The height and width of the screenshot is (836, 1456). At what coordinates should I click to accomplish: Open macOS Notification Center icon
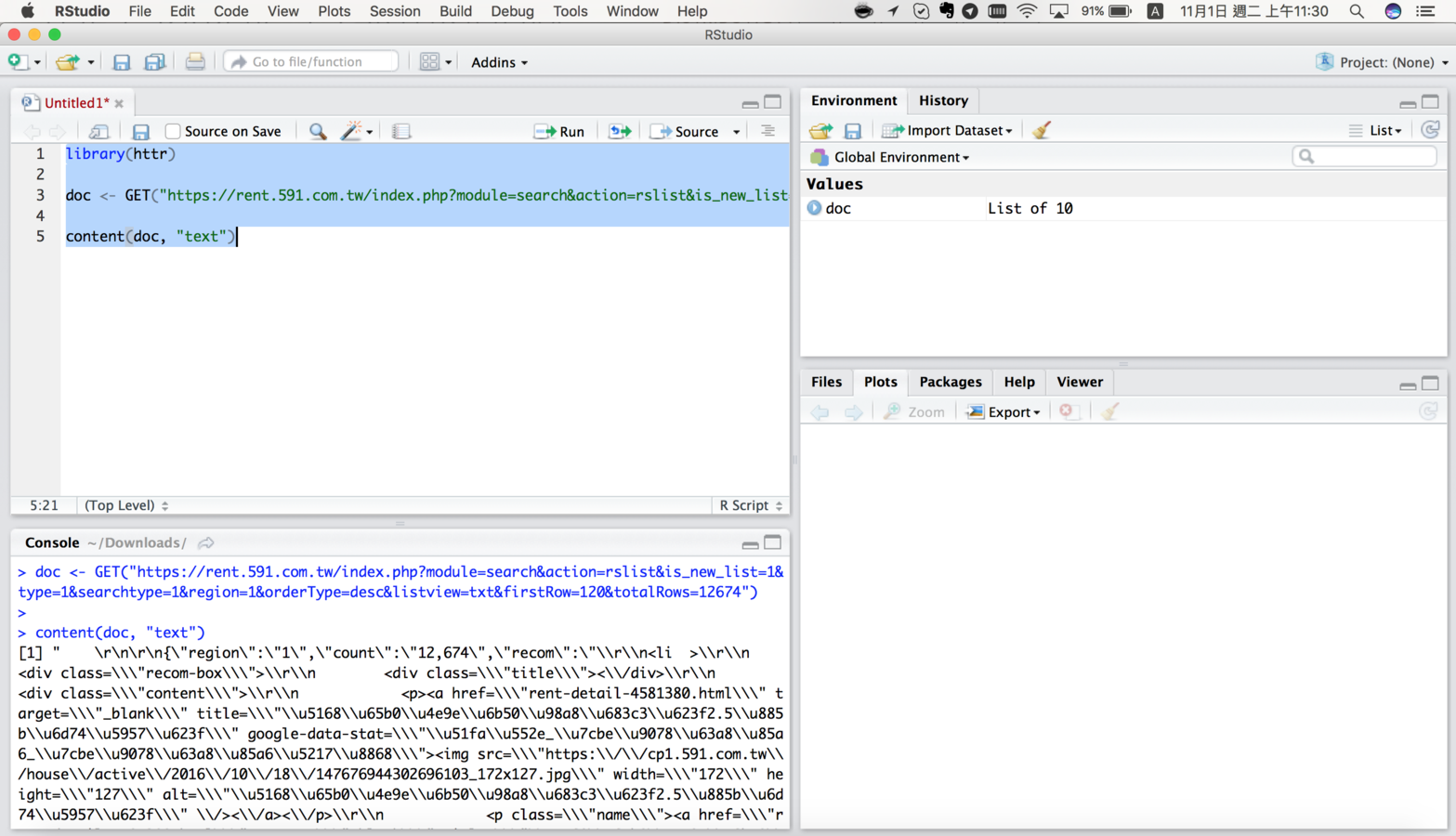pyautogui.click(x=1426, y=11)
